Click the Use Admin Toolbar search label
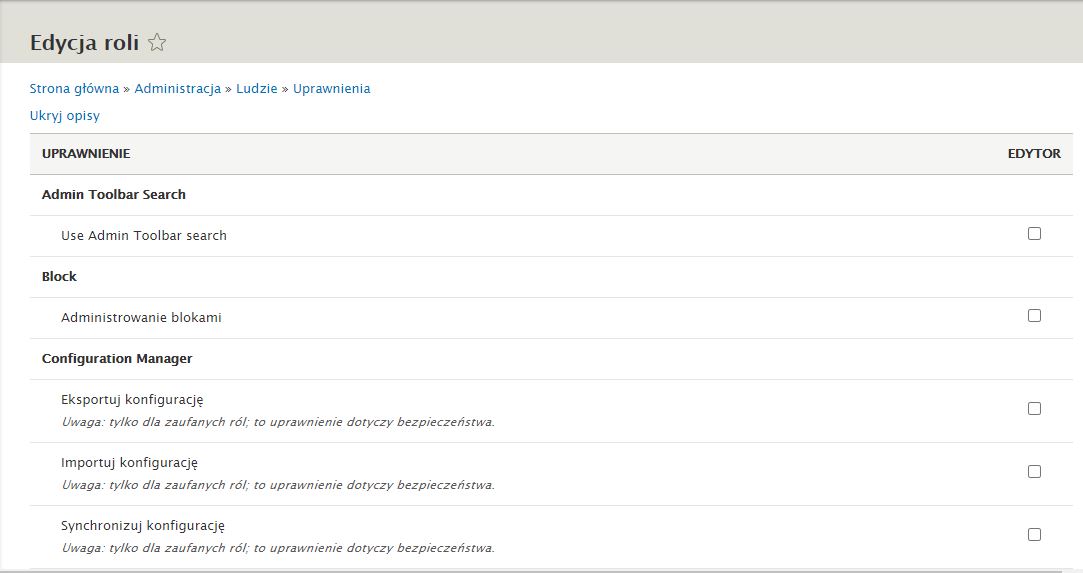The image size is (1083, 573). pyautogui.click(x=144, y=236)
